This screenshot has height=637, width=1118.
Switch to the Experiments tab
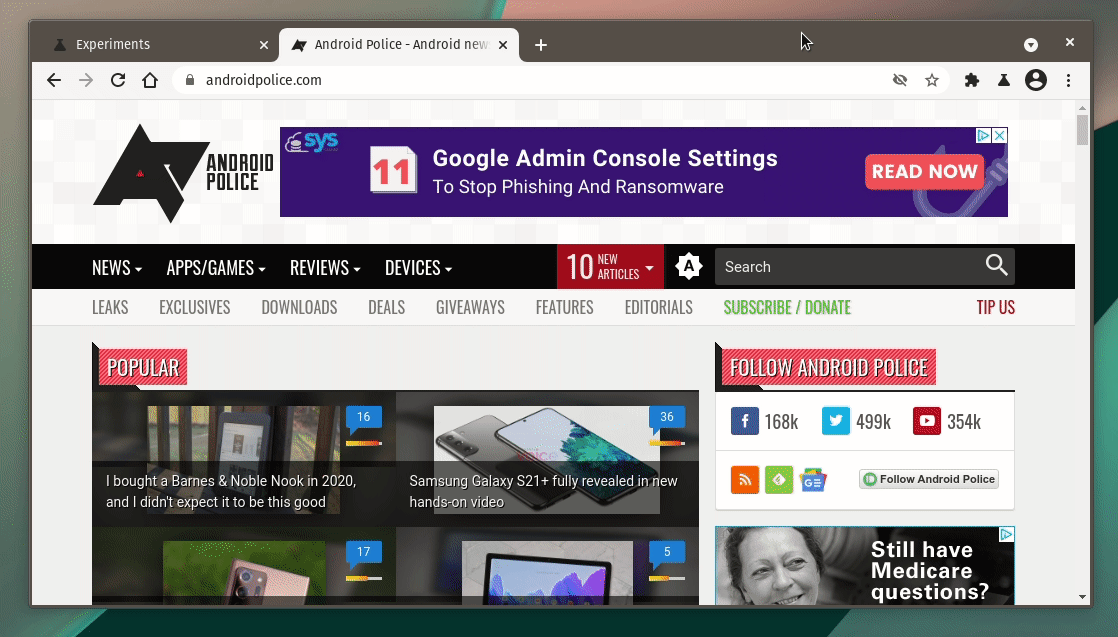pos(155,45)
